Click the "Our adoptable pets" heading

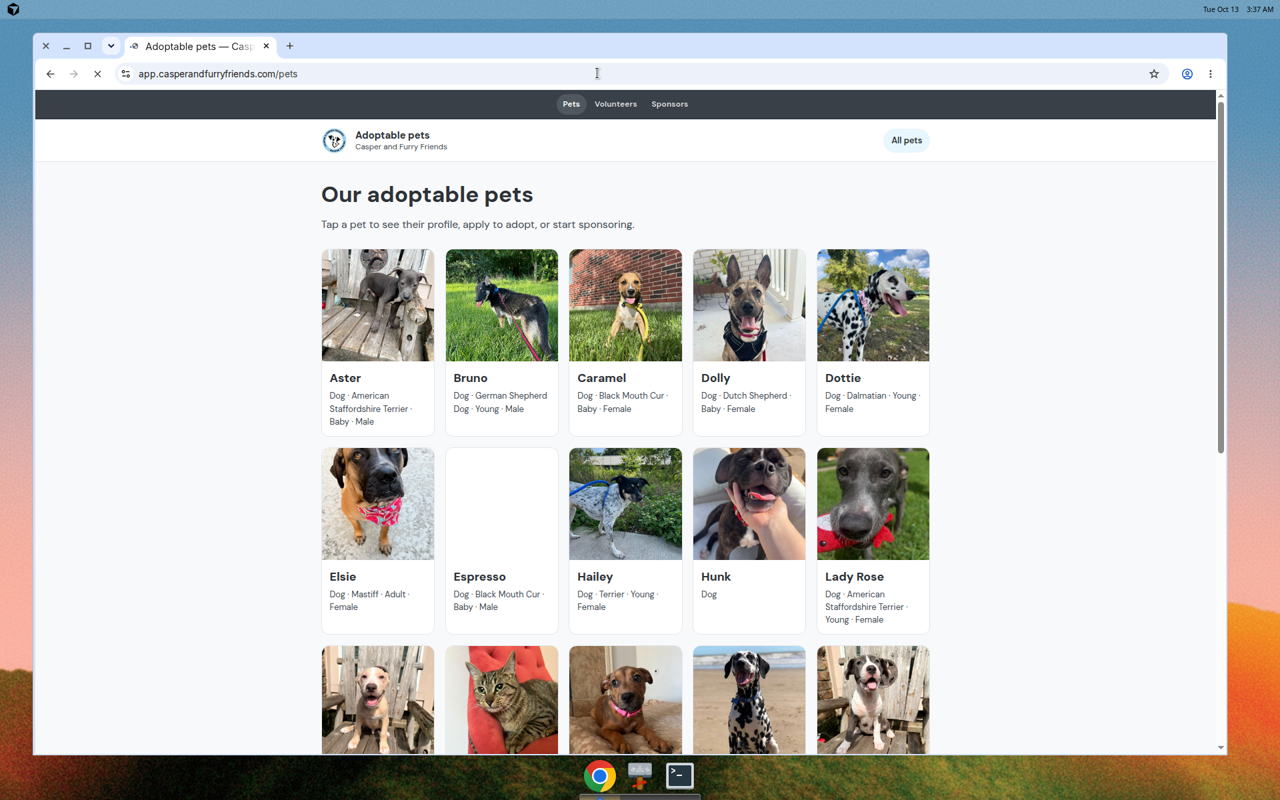tap(427, 195)
